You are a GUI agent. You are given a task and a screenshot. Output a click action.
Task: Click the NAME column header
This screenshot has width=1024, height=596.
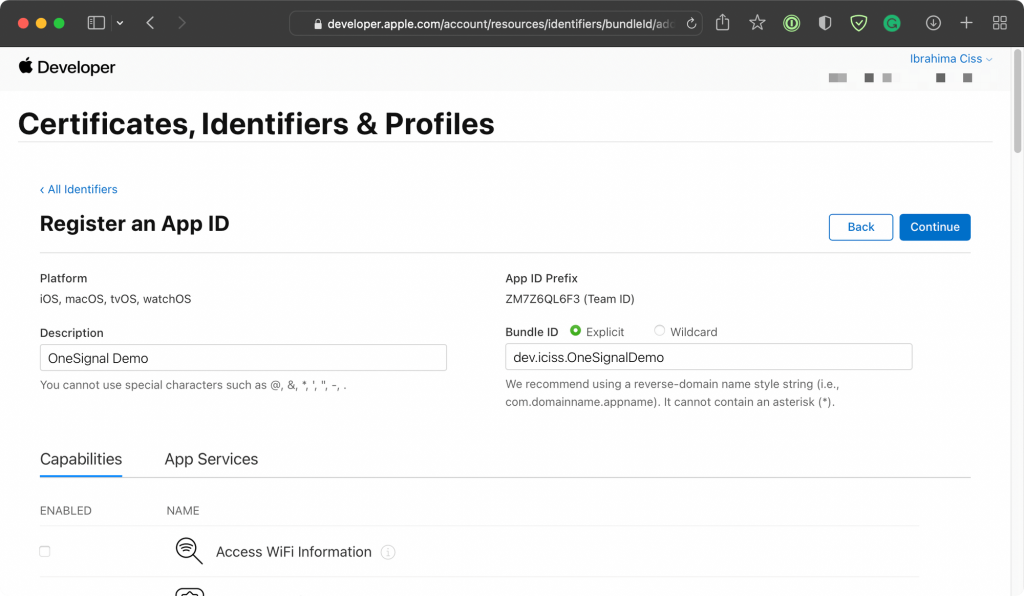(183, 510)
